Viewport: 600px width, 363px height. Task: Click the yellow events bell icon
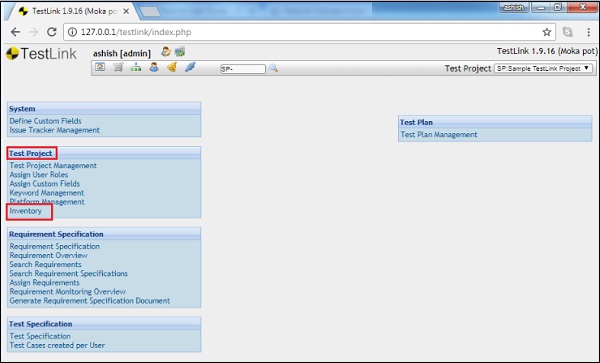[x=172, y=68]
